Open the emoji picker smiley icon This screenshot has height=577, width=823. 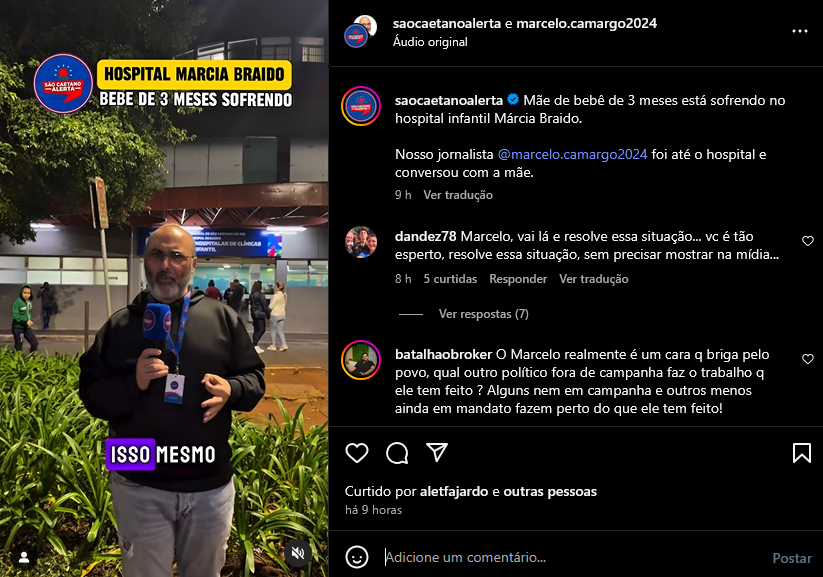click(356, 557)
